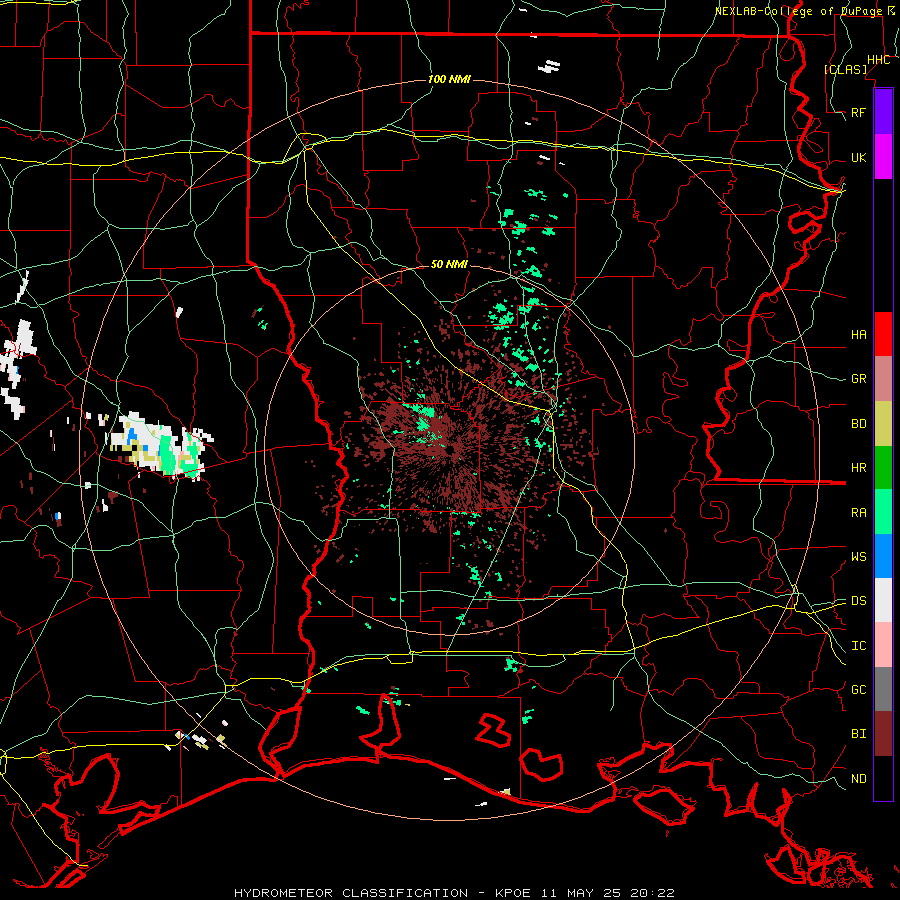Viewport: 900px width, 900px height.
Task: Click the red HA legend color swatch
Action: [883, 334]
